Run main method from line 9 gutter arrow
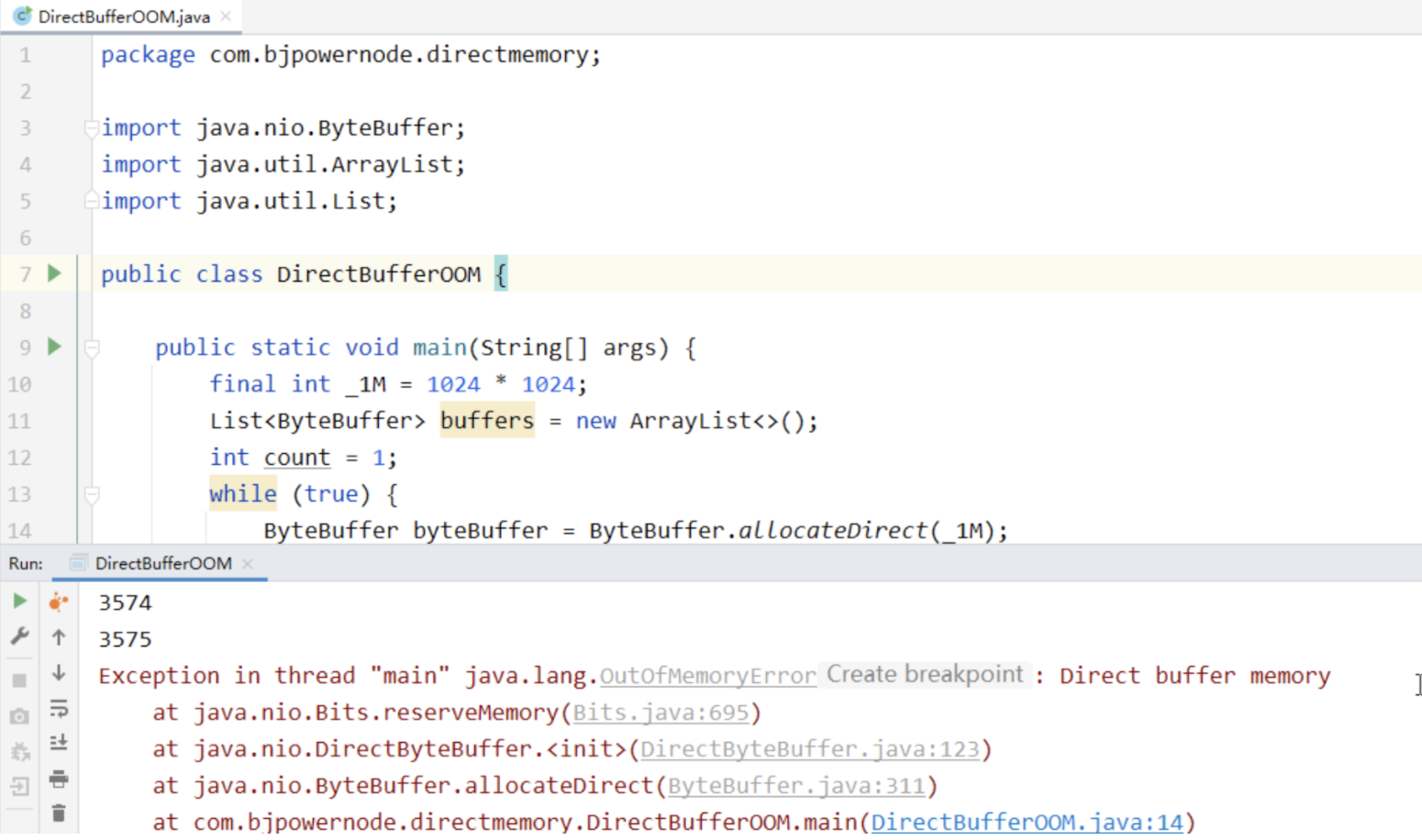1422x840 pixels. 54,347
